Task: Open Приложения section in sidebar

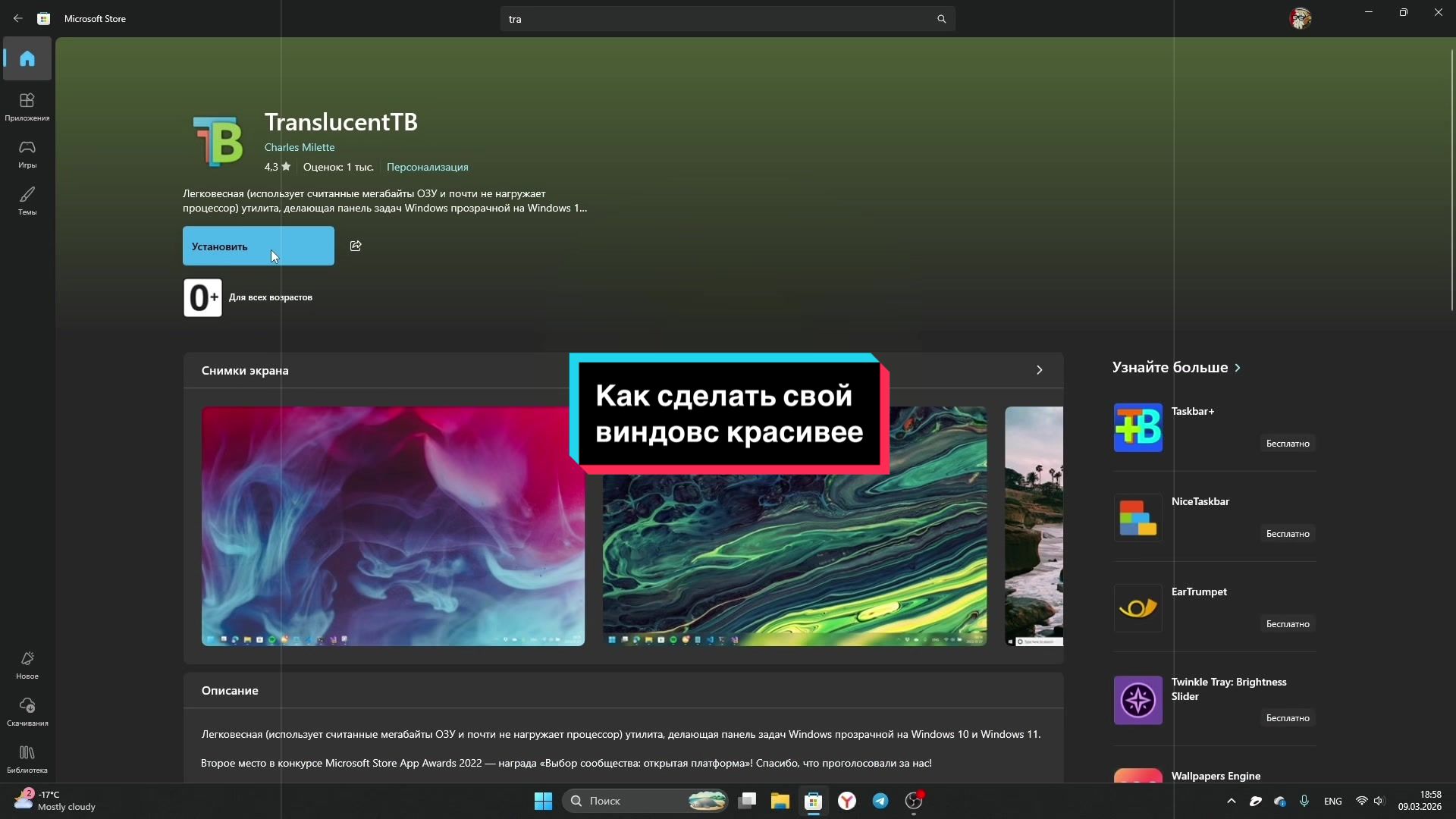Action: tap(27, 107)
